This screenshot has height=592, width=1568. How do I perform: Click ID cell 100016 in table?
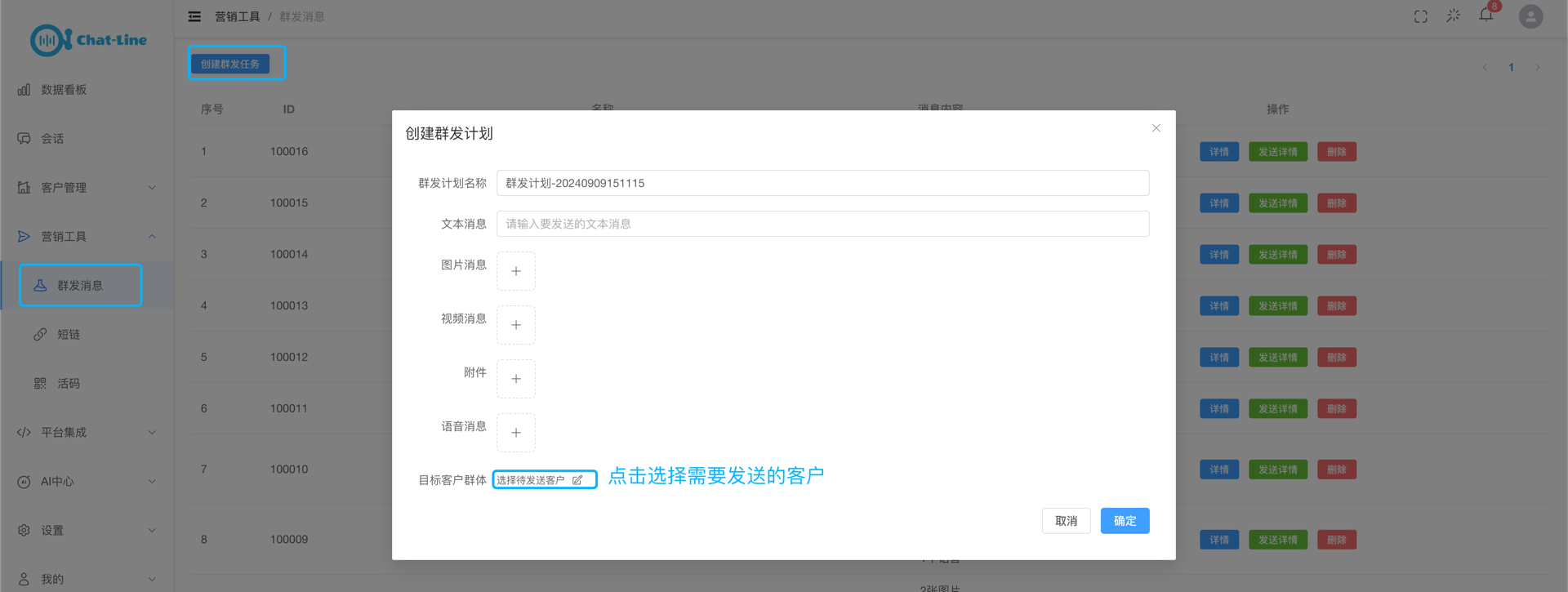click(289, 151)
